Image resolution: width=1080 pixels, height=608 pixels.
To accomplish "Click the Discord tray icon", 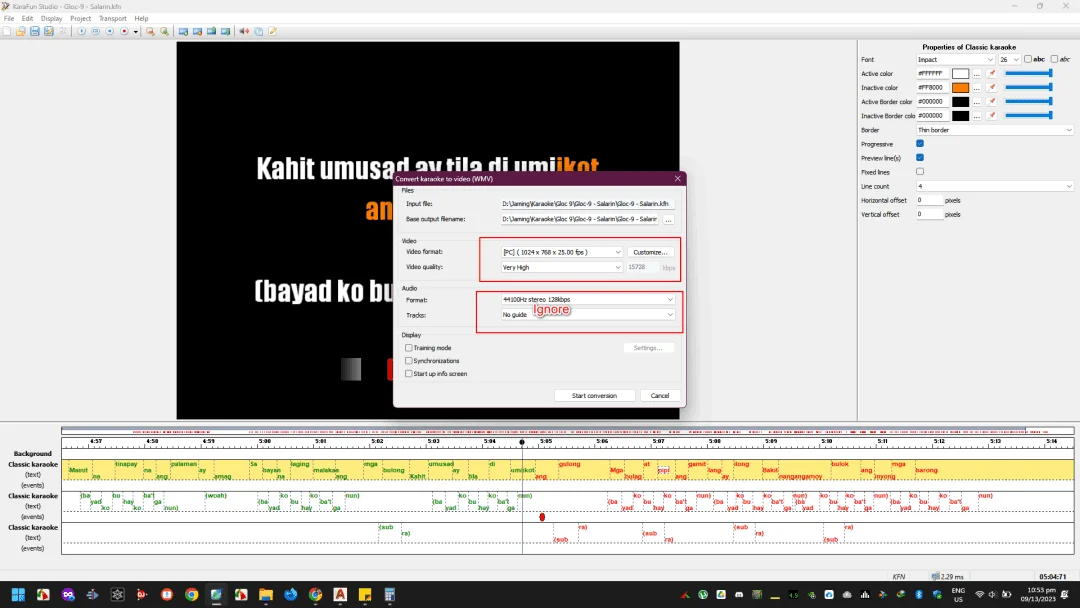I will (739, 594).
